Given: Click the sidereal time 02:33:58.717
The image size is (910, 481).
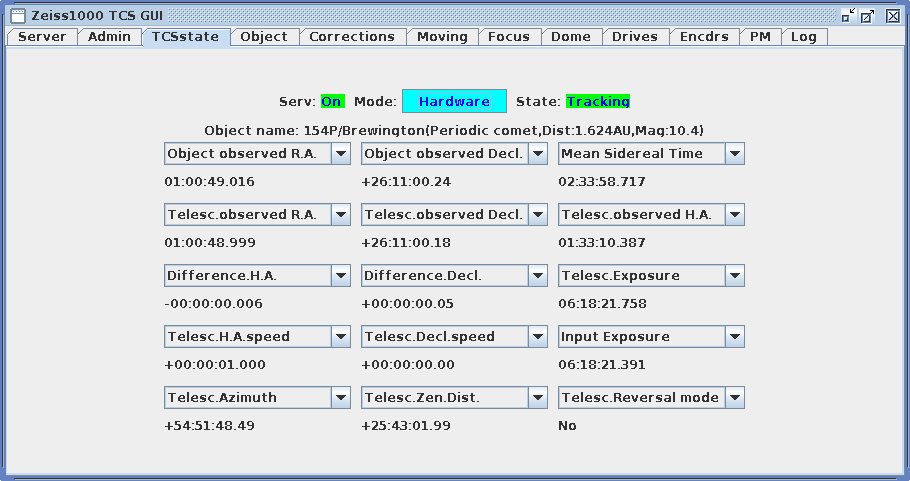Looking at the screenshot, I should [x=602, y=182].
